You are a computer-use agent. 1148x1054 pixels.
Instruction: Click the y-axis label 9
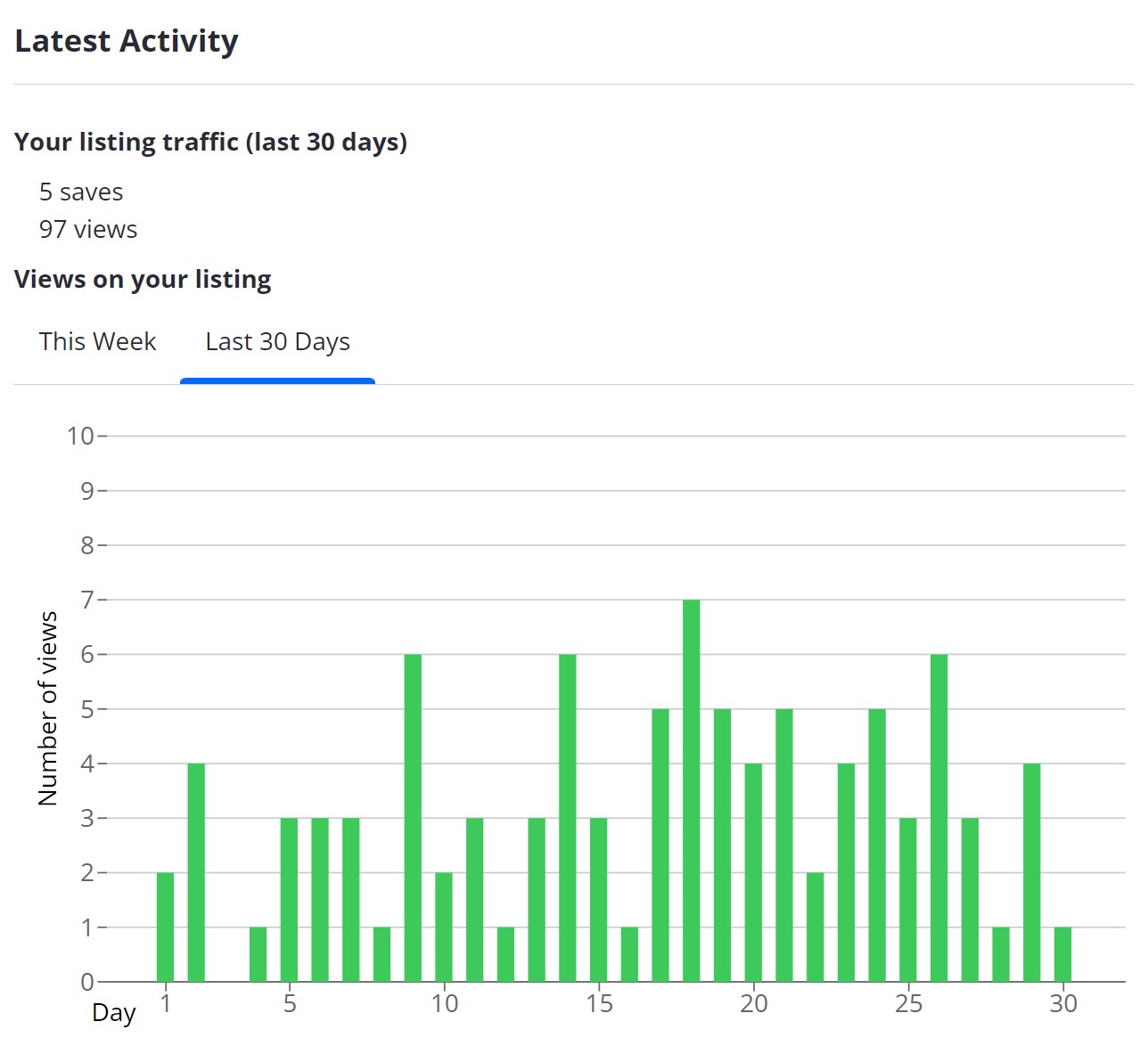pos(87,491)
